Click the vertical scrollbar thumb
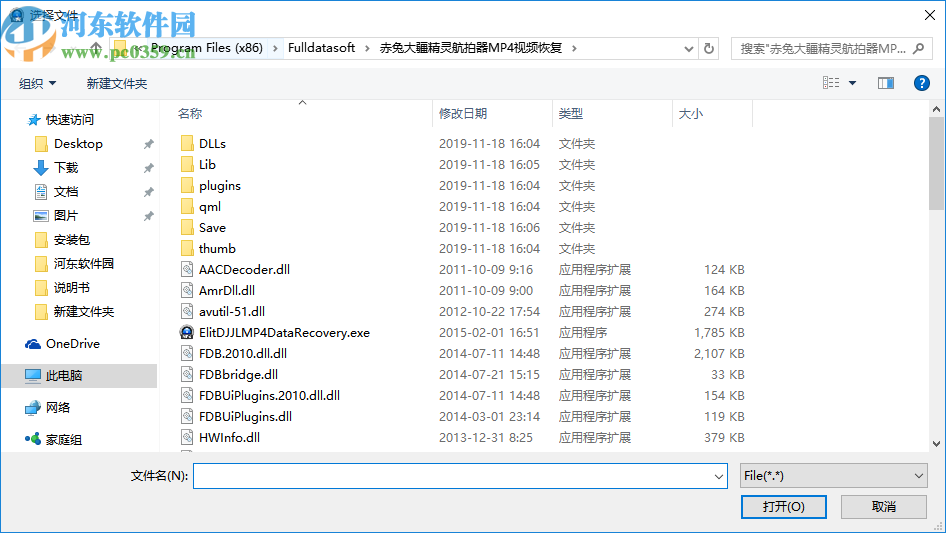946x533 pixels. (936, 164)
